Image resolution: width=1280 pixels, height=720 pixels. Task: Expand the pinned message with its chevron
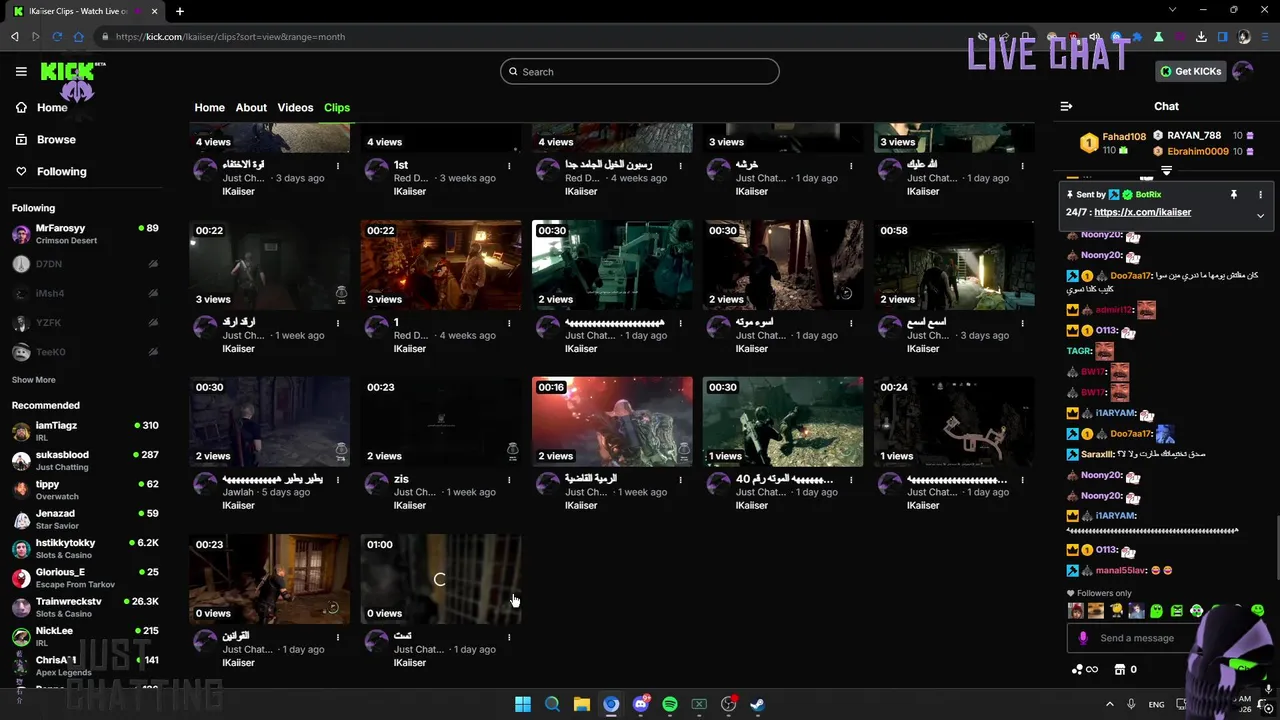[1260, 215]
